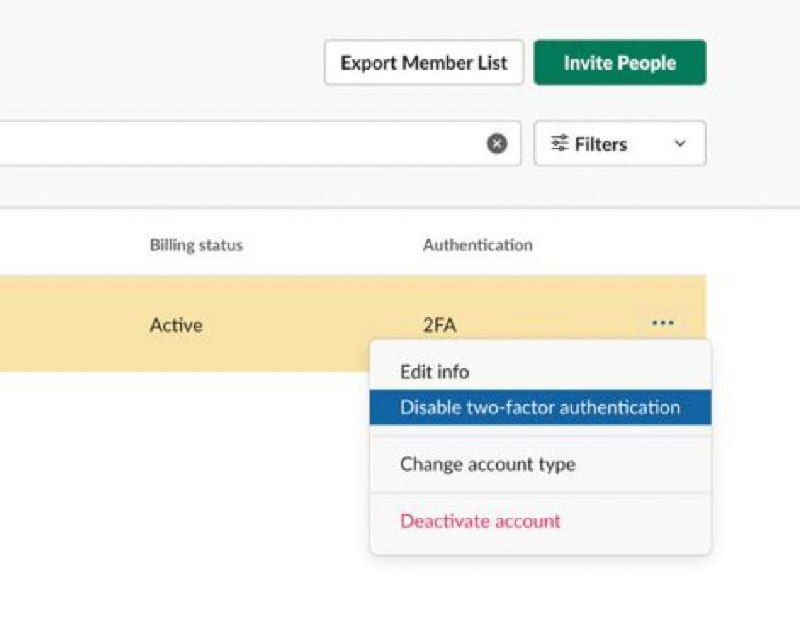Choose Disable two-factor authentication

(540, 407)
